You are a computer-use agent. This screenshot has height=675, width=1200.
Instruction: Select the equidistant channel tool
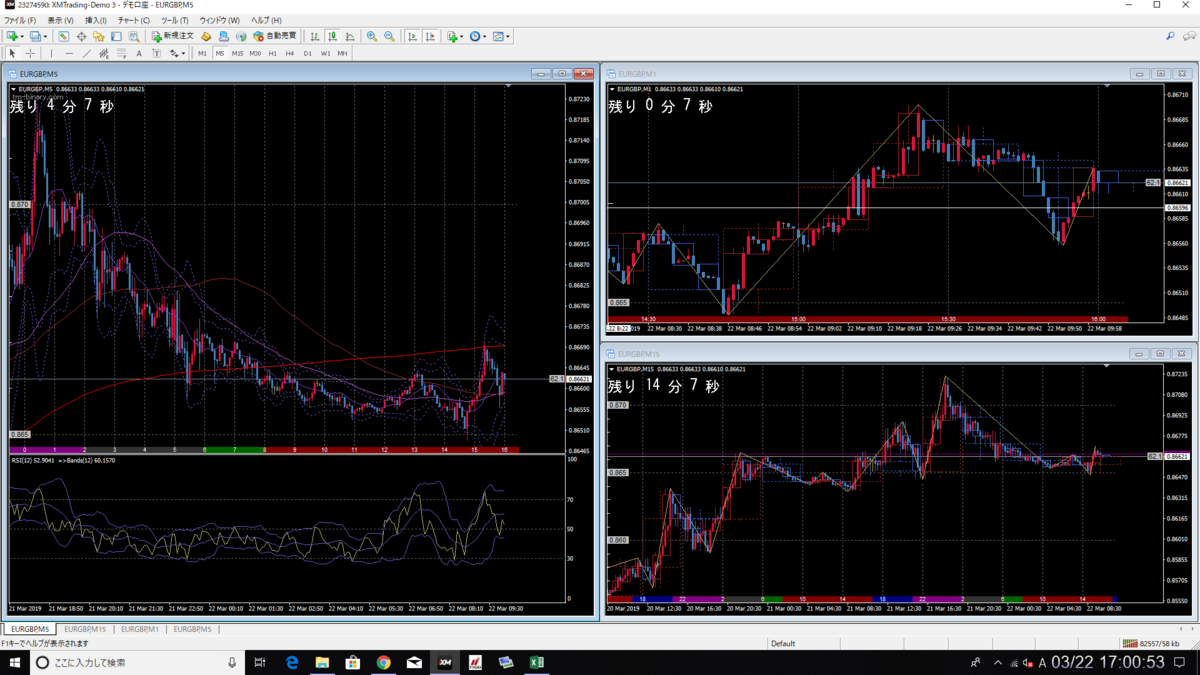click(x=104, y=53)
